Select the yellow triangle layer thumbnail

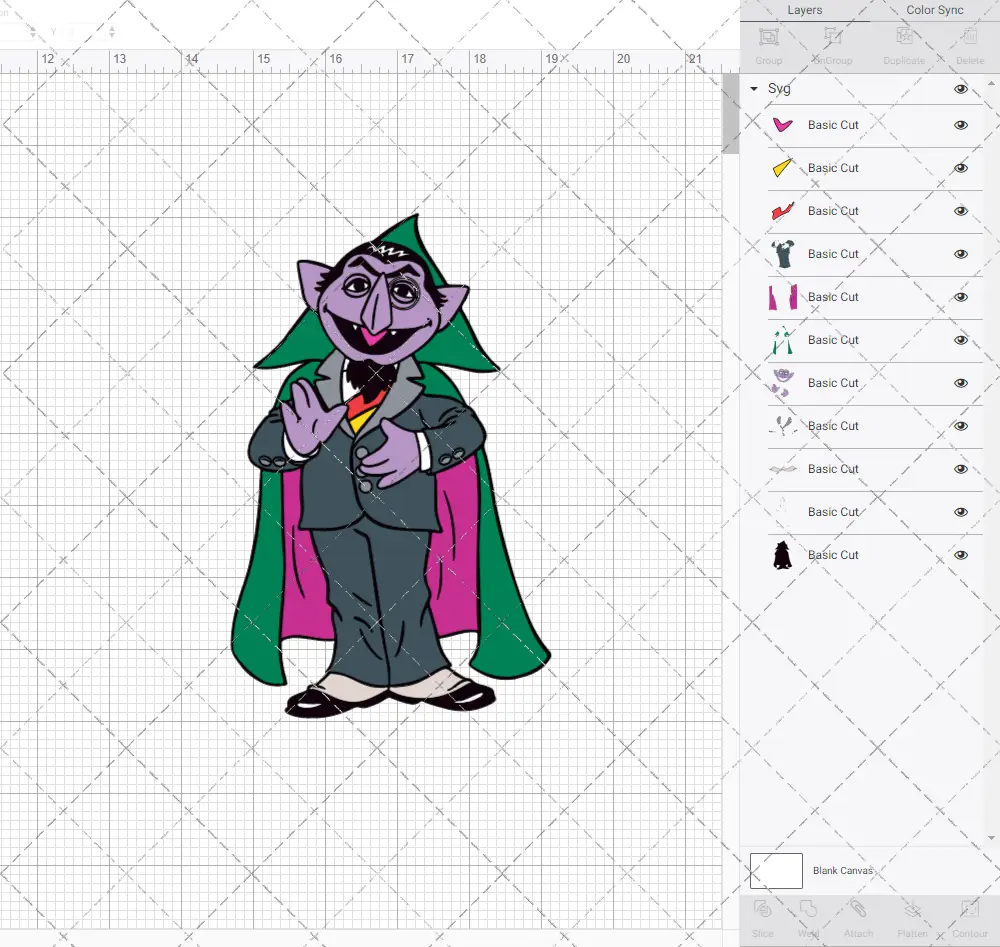(783, 168)
